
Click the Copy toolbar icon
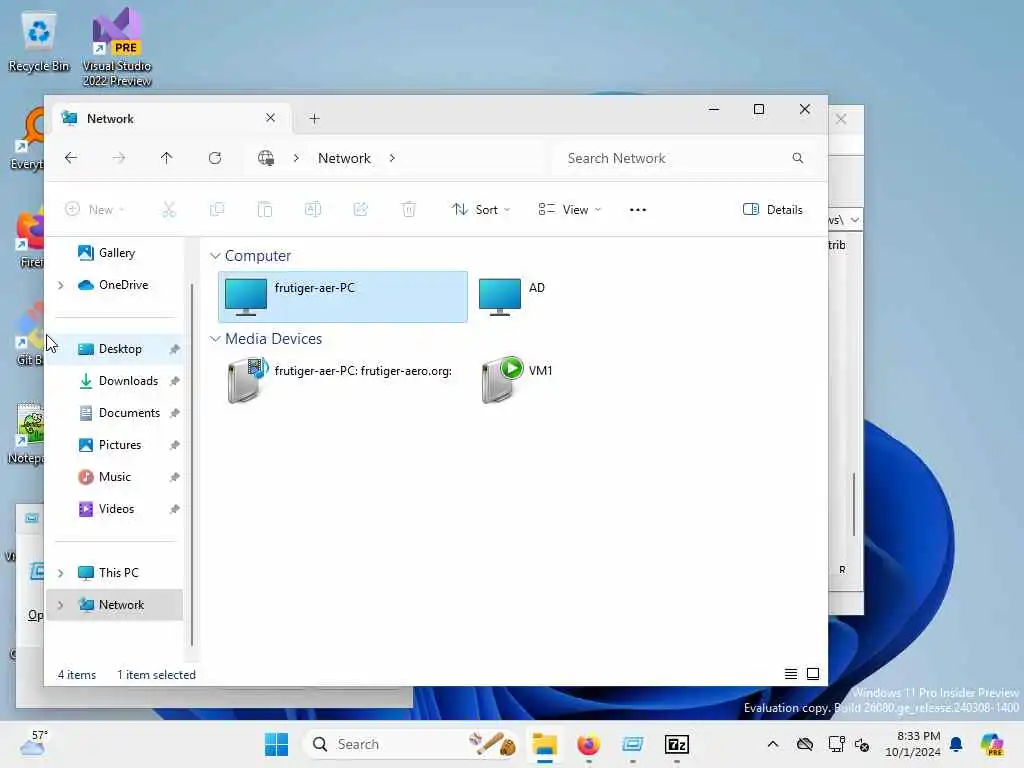pyautogui.click(x=217, y=210)
